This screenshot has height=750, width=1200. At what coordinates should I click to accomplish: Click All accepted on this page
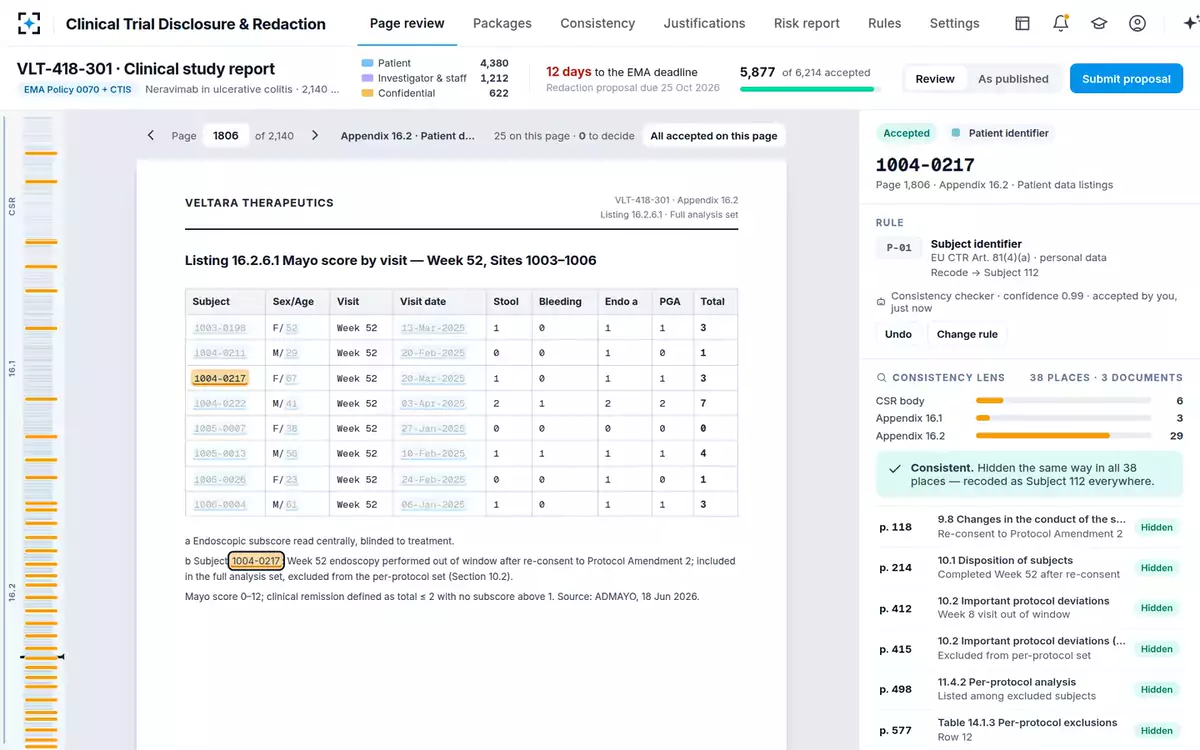[714, 136]
